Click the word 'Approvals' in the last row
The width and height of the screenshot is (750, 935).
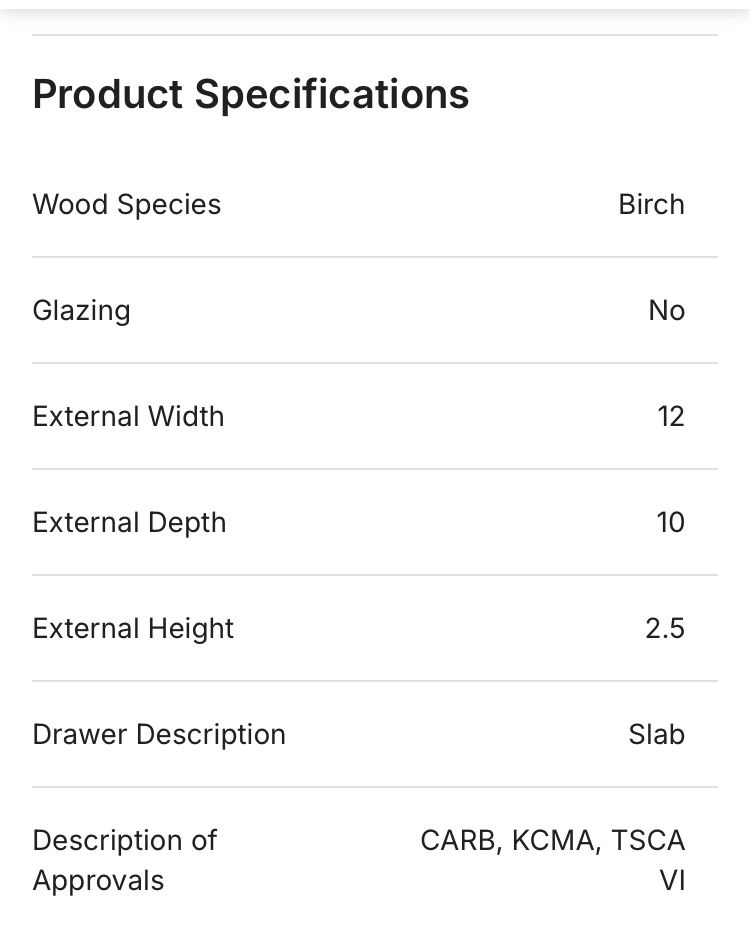98,881
